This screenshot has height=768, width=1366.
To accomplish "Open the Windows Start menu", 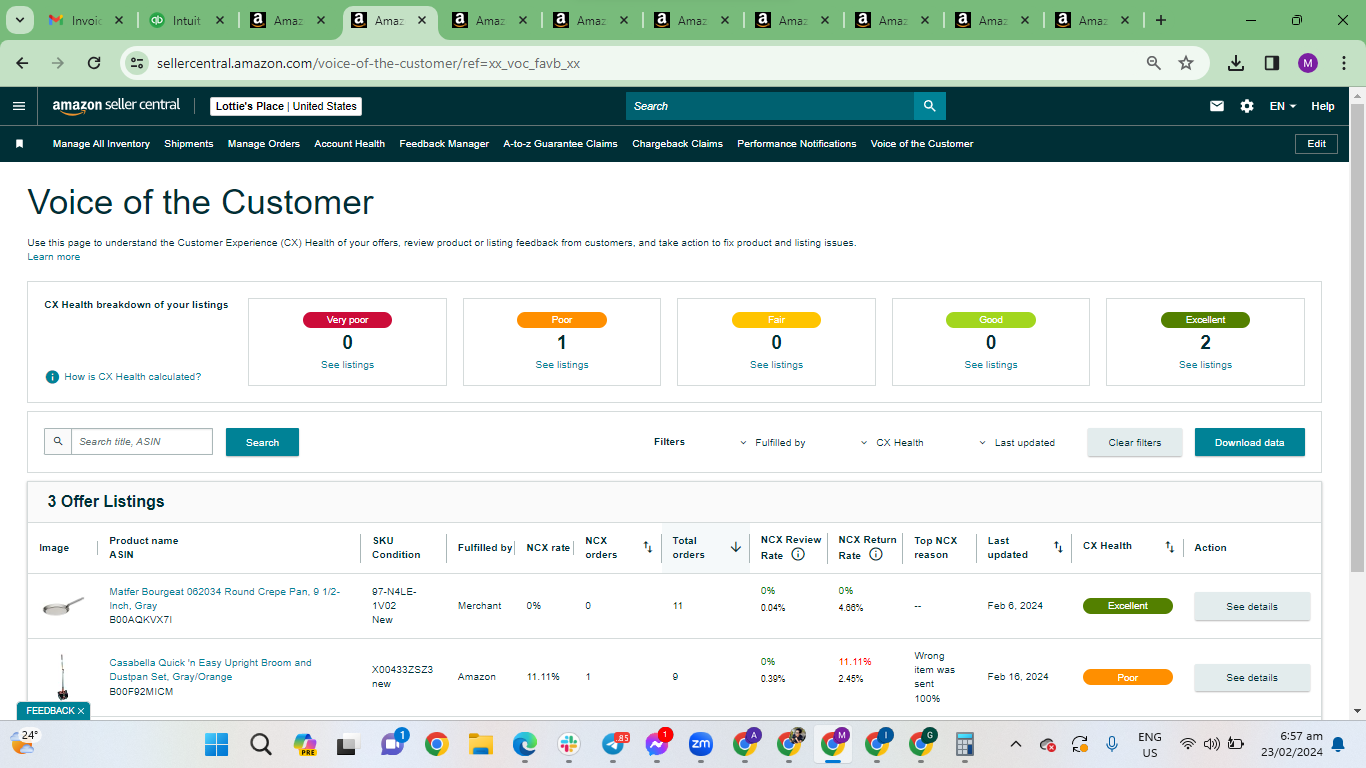I will [216, 744].
